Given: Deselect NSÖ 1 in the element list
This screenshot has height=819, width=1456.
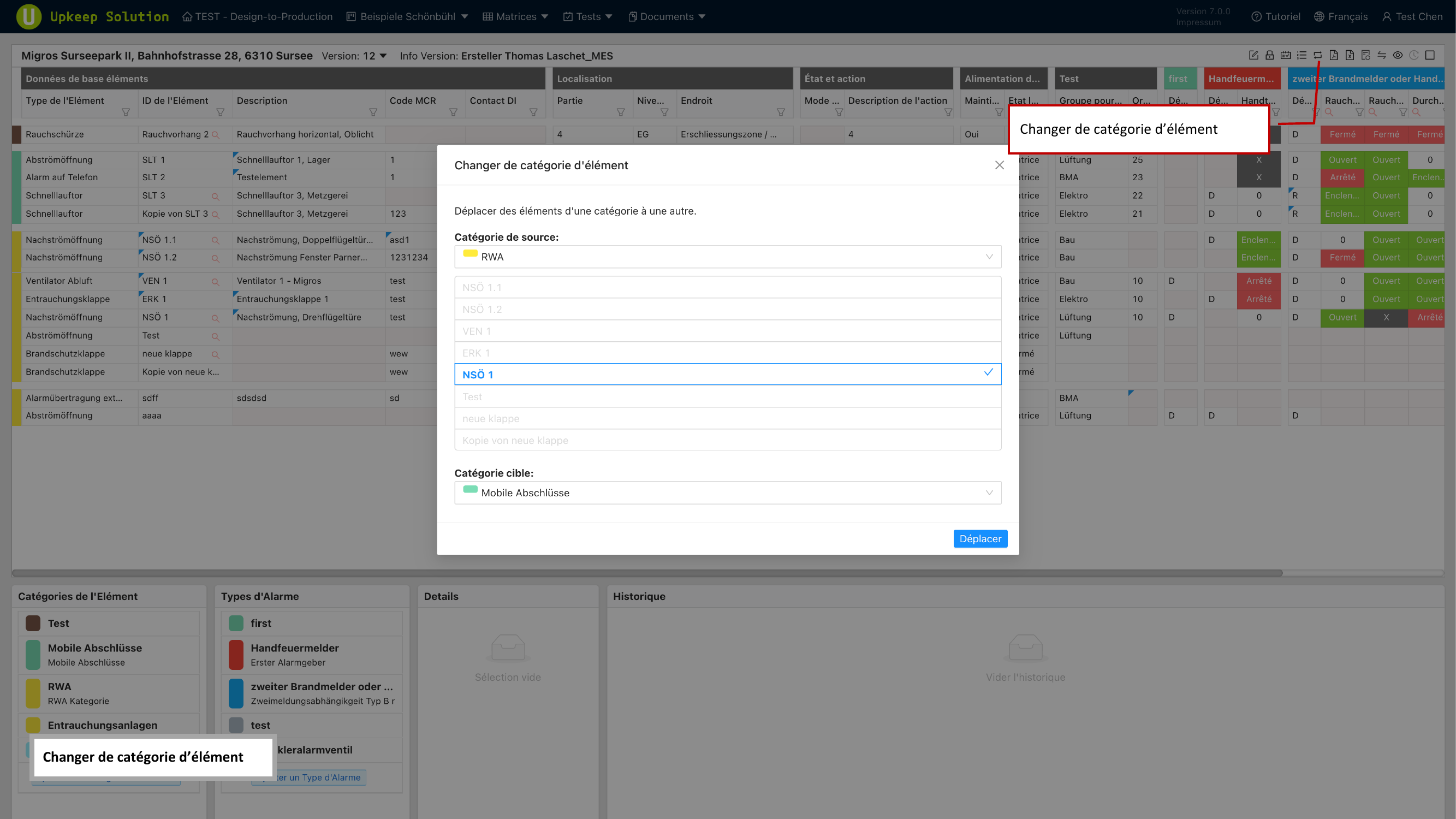Looking at the screenshot, I should pyautogui.click(x=727, y=374).
